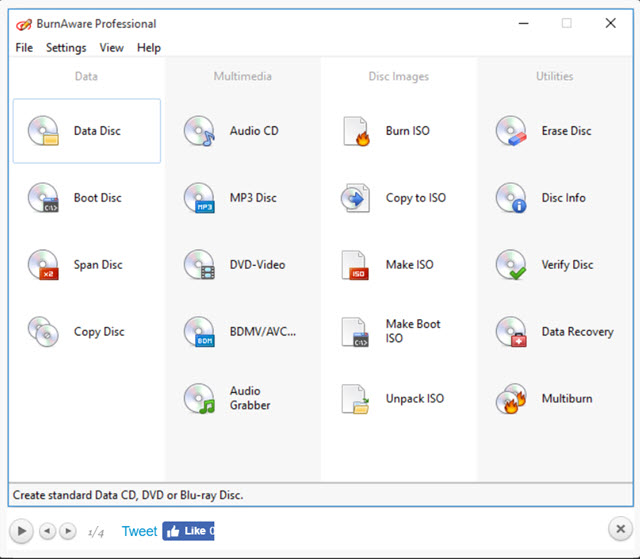640x559 pixels.
Task: Start the Audio CD icon
Action: click(x=199, y=131)
